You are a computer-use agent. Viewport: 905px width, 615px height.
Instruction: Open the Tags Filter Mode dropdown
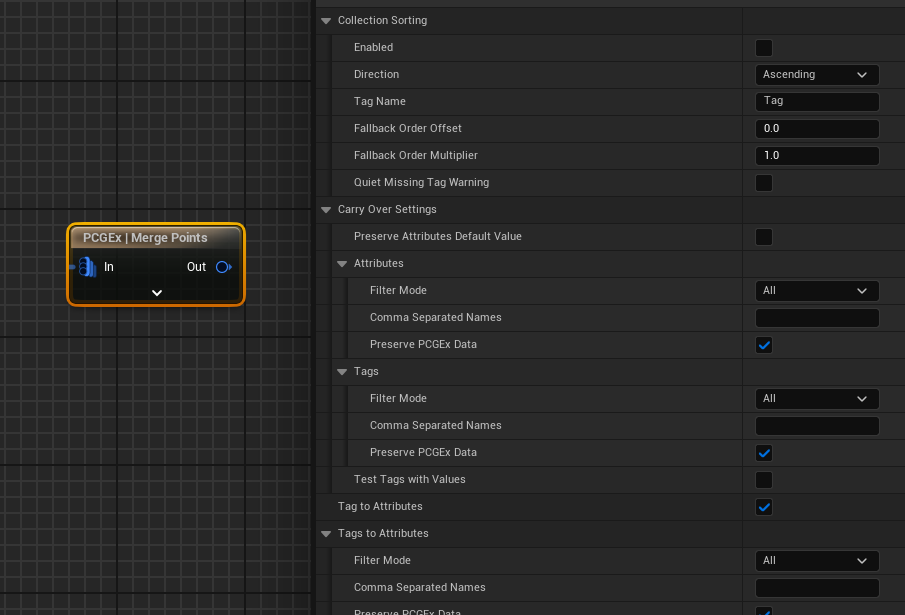816,399
